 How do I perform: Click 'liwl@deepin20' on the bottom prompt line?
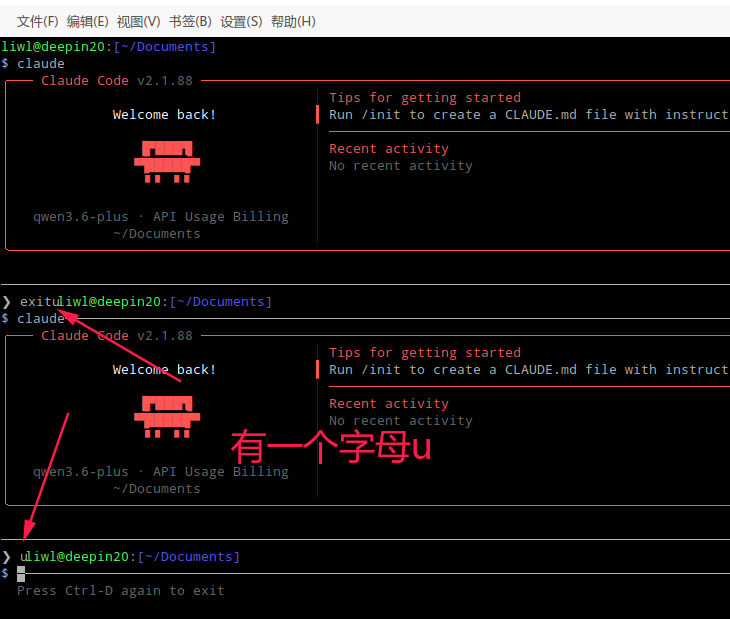(78, 557)
